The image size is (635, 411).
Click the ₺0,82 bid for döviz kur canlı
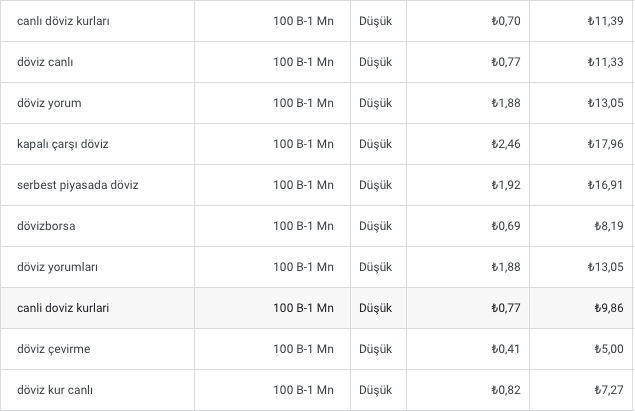pyautogui.click(x=506, y=390)
